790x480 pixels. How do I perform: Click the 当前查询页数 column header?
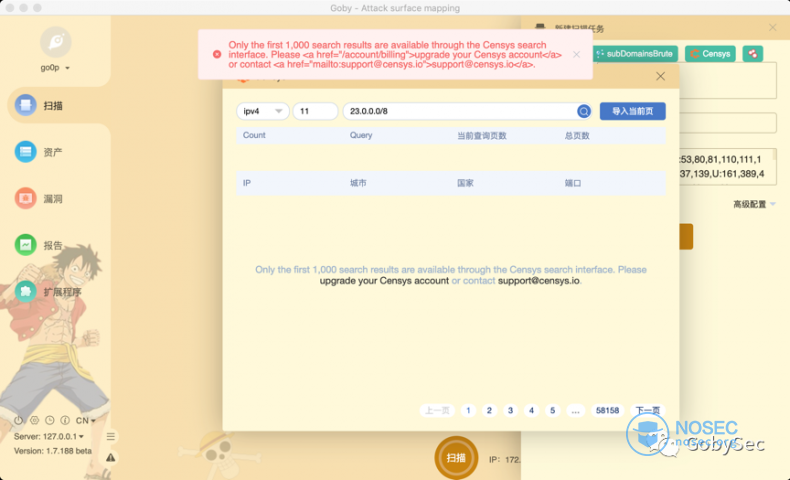coord(482,135)
